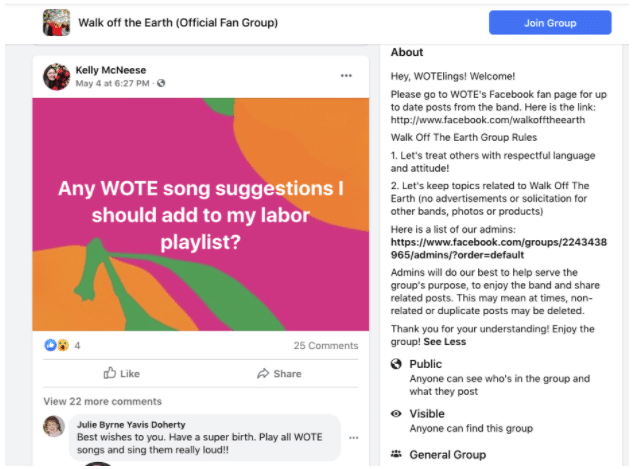Image resolution: width=632 pixels, height=469 pixels.
Task: Click the Visible eye icon
Action: pos(396,413)
